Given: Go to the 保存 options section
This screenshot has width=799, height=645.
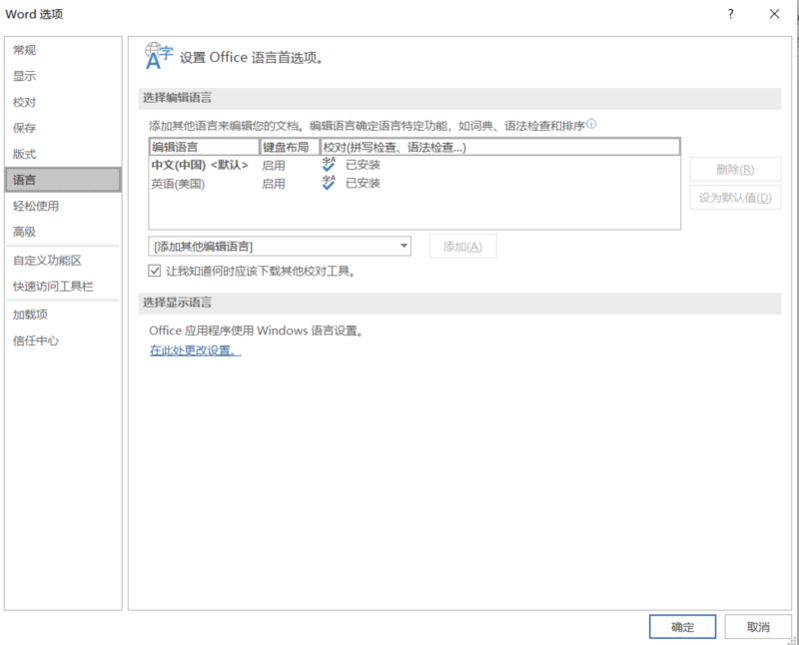Looking at the screenshot, I should click(25, 128).
